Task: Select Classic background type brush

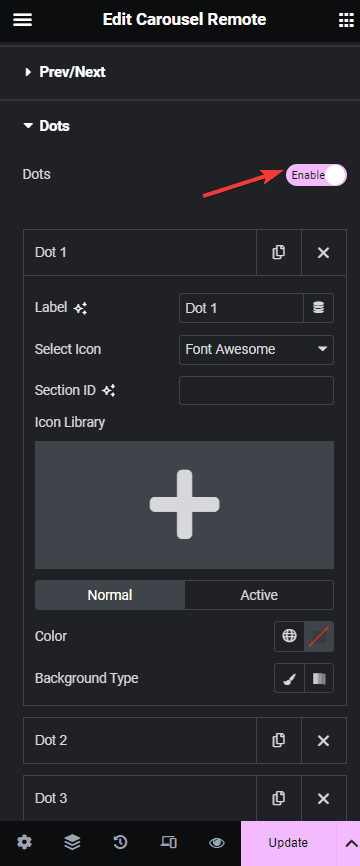Action: [289, 678]
